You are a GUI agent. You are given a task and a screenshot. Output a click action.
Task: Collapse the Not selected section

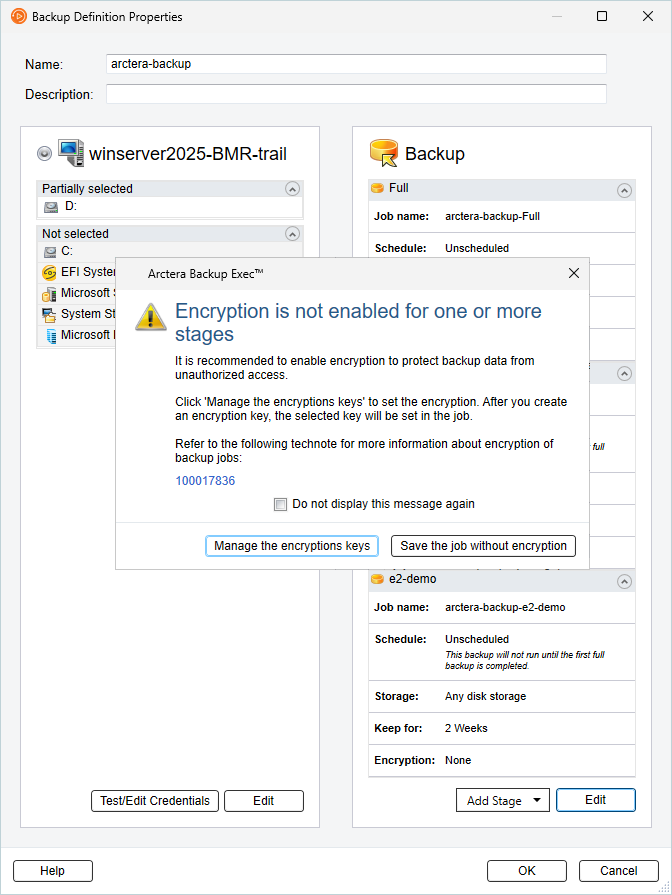(x=292, y=234)
